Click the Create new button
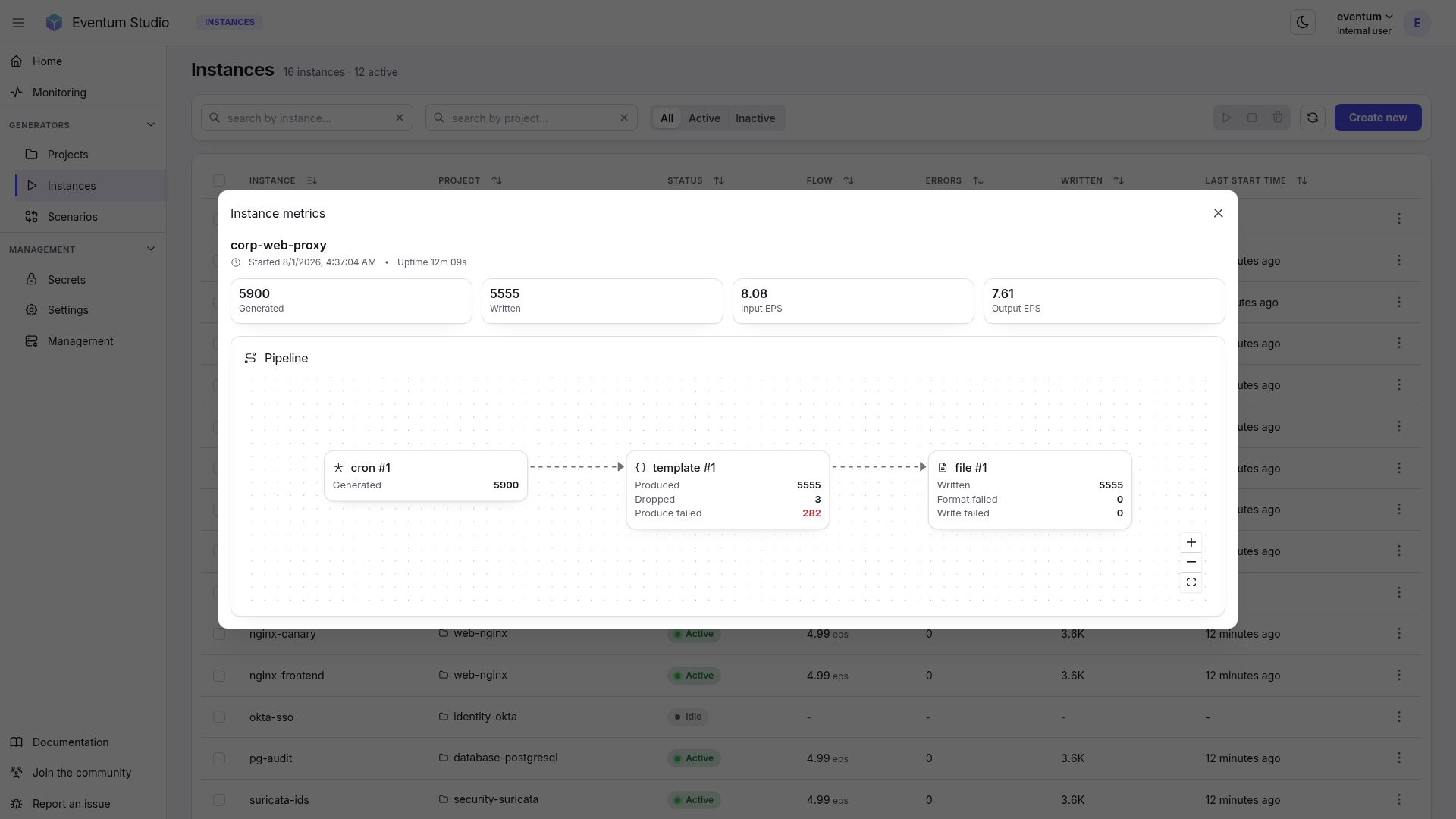The image size is (1456, 819). 1378,118
